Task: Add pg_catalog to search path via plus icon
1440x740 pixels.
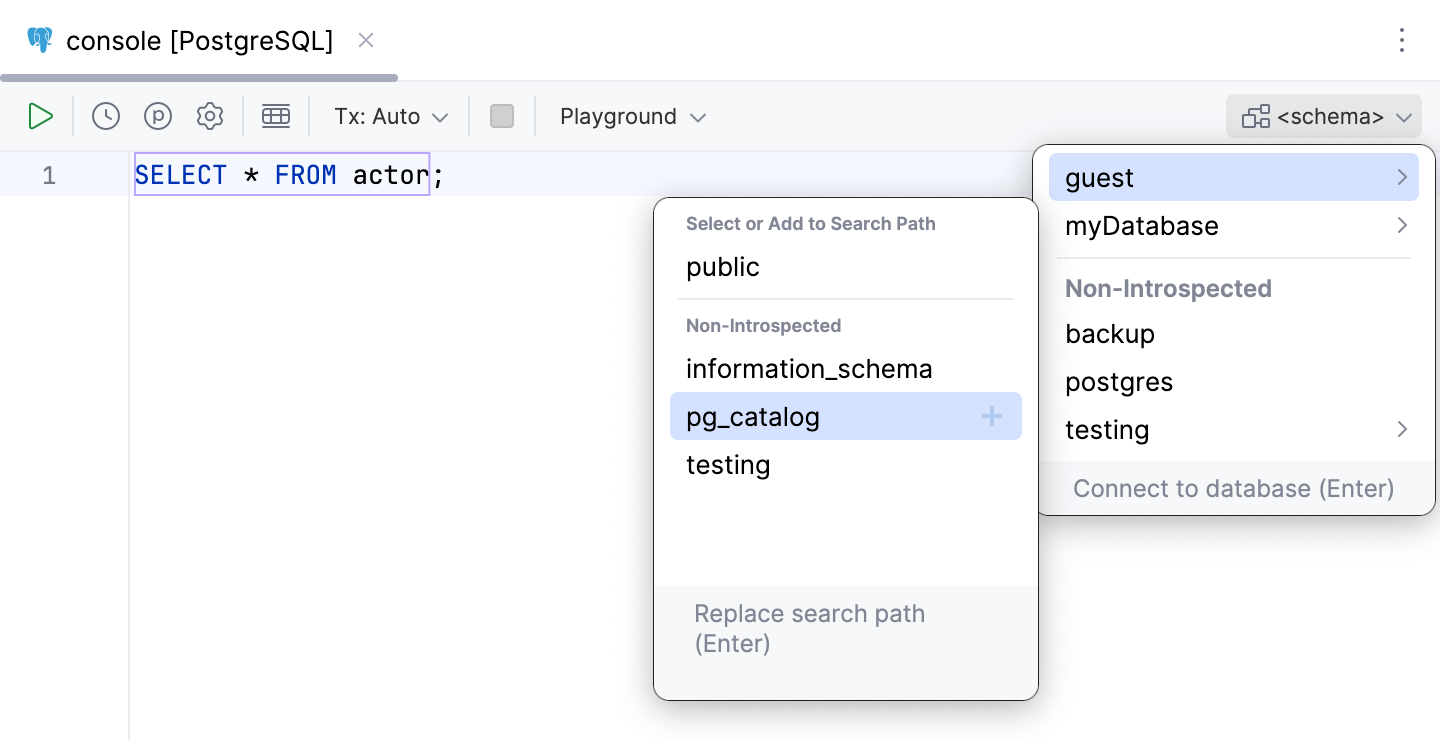Action: (x=991, y=416)
